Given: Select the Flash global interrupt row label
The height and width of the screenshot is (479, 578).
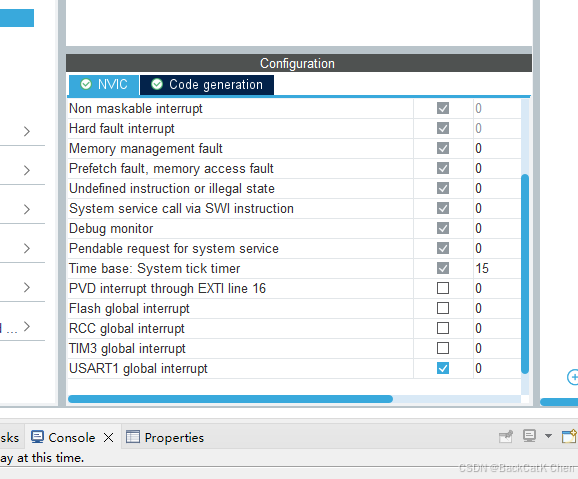Looking at the screenshot, I should click(x=129, y=309).
